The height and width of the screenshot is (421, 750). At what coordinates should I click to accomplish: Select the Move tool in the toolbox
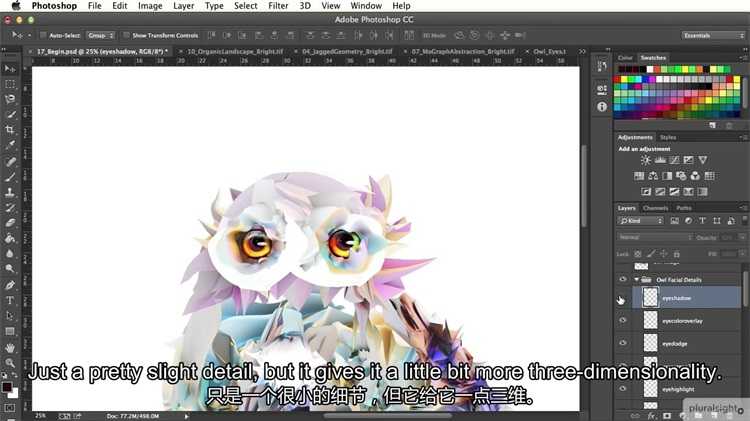pos(10,69)
